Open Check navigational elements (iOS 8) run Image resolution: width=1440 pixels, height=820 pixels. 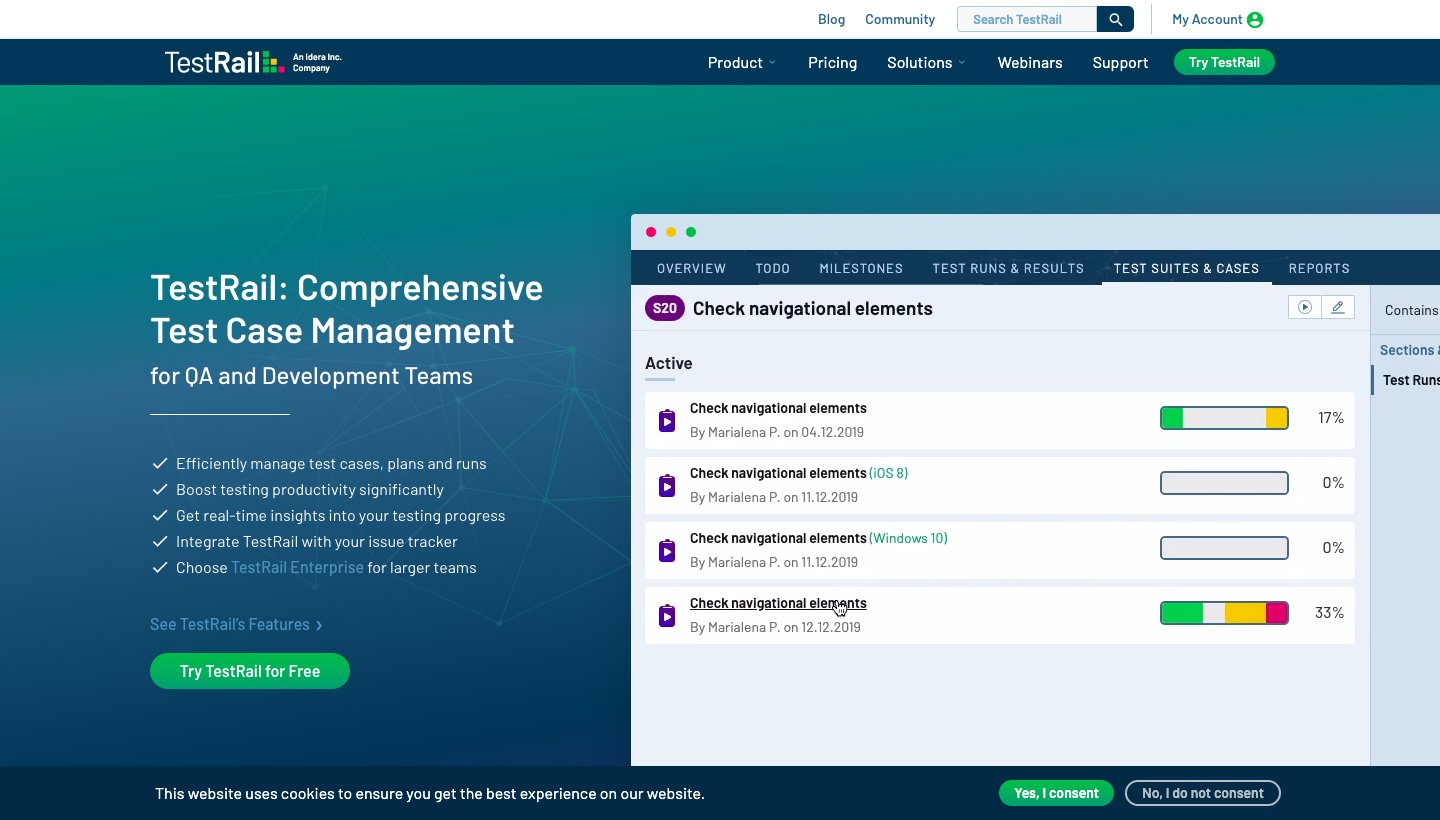[x=799, y=473]
